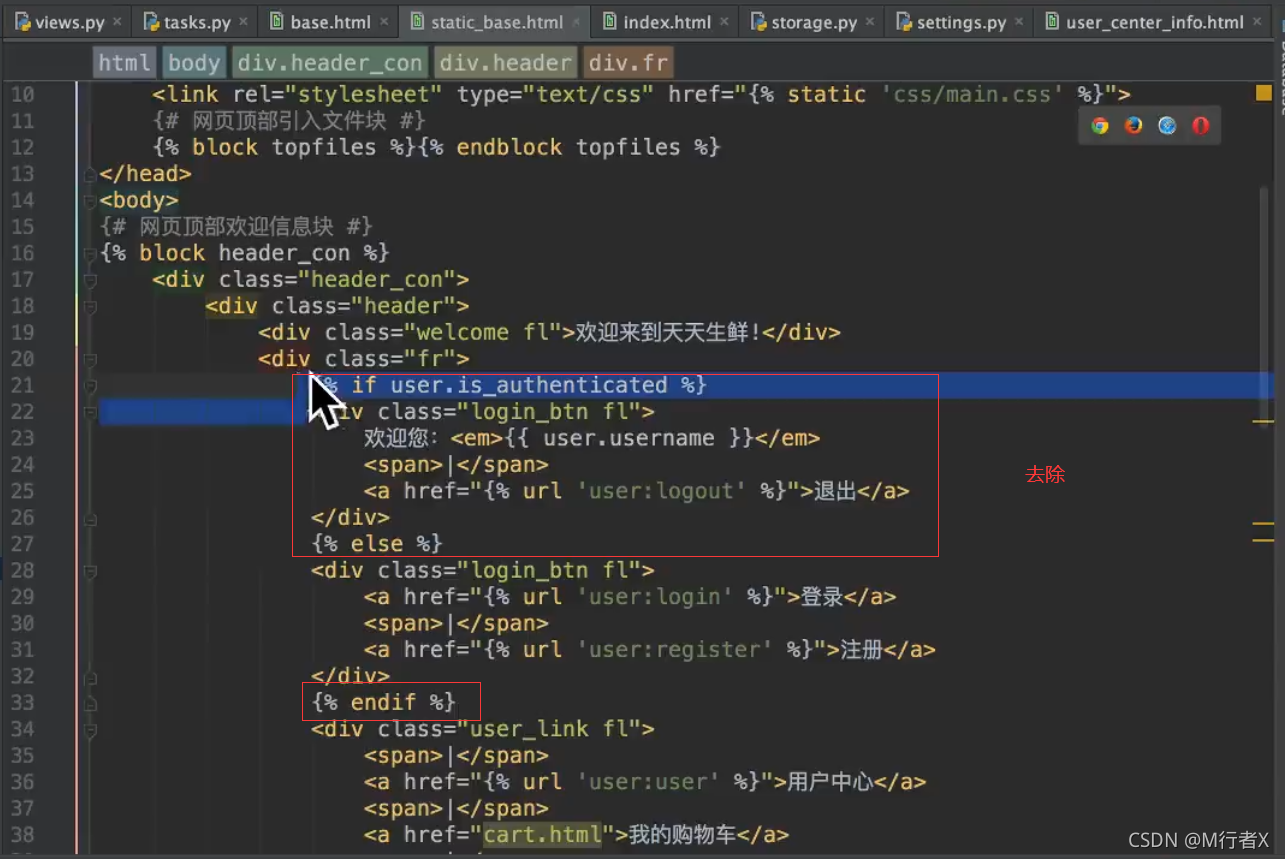Click 'user:user' url name
The height and width of the screenshot is (859, 1285).
click(647, 782)
